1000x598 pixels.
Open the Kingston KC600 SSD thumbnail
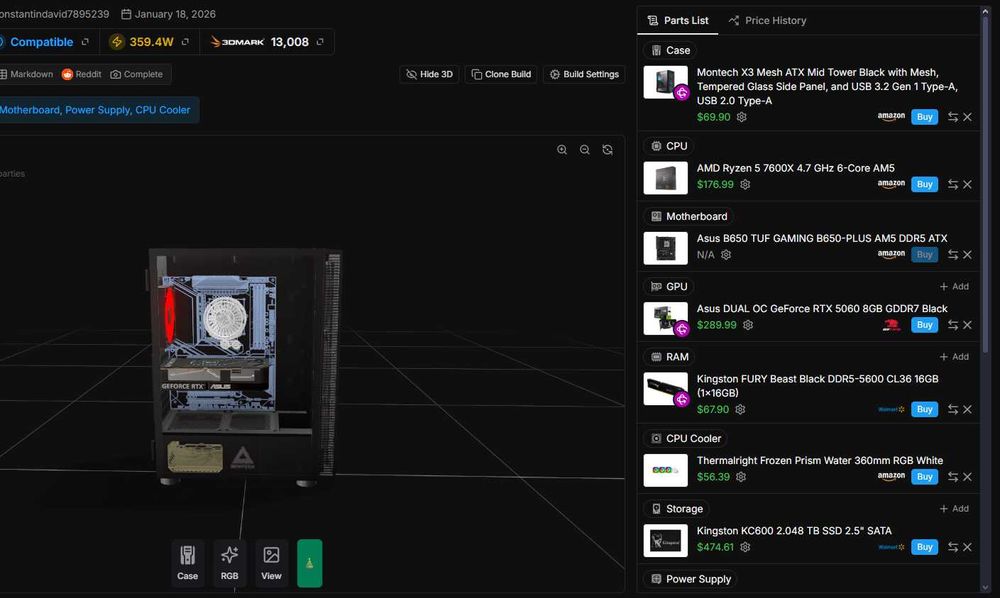(x=665, y=541)
